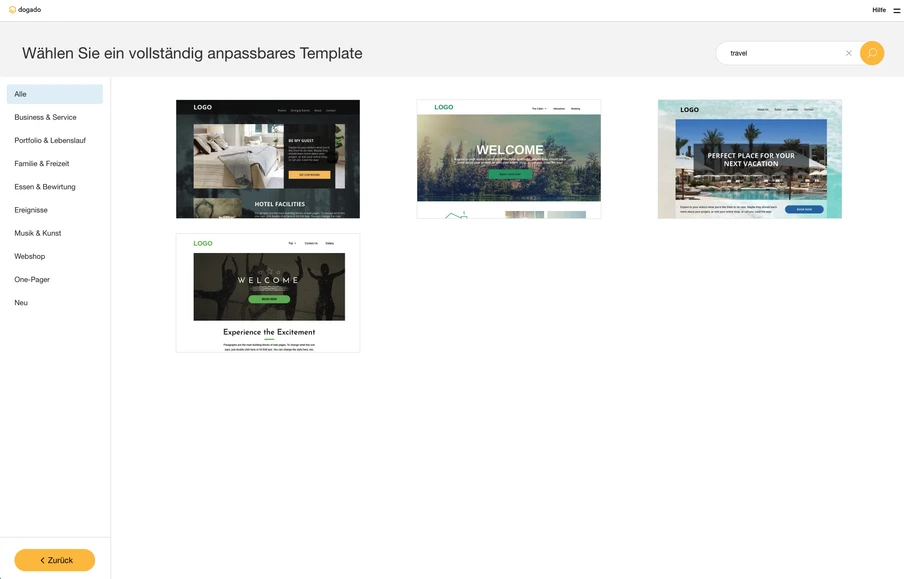Viewport: 904px width, 579px height.
Task: Click the dogado logo
Action: tap(25, 10)
